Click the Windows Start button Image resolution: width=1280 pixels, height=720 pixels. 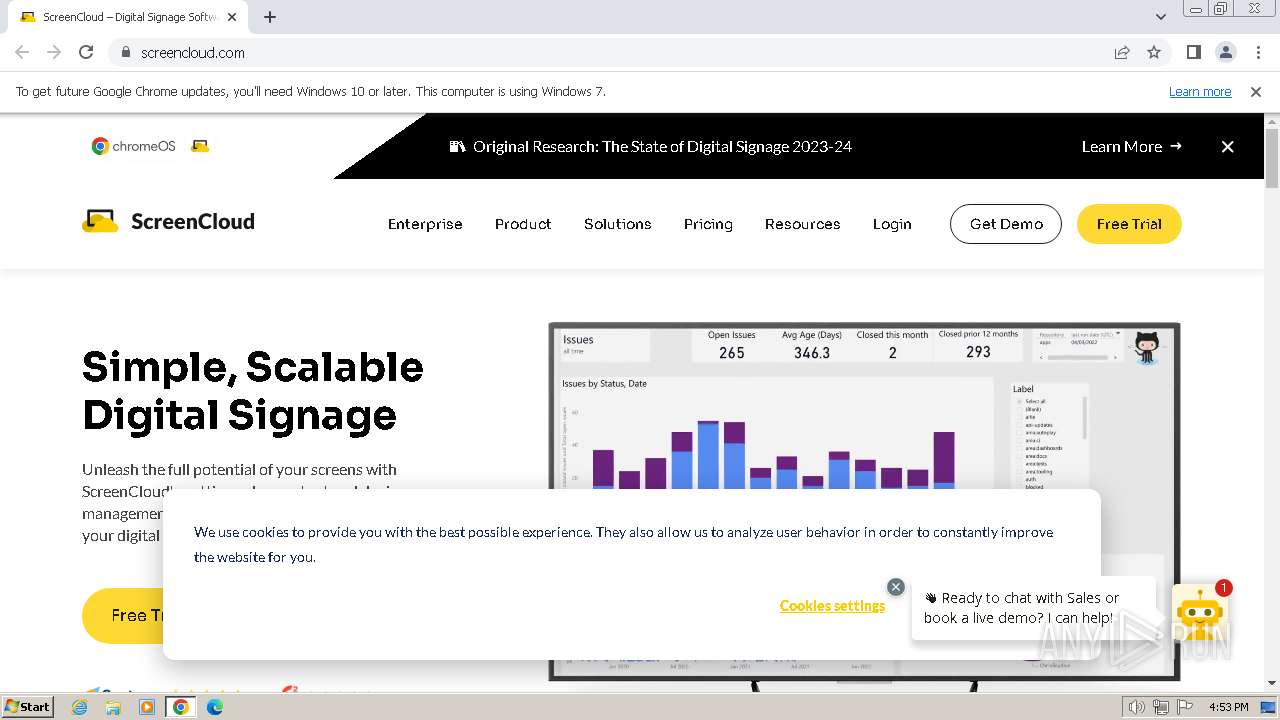[x=27, y=707]
